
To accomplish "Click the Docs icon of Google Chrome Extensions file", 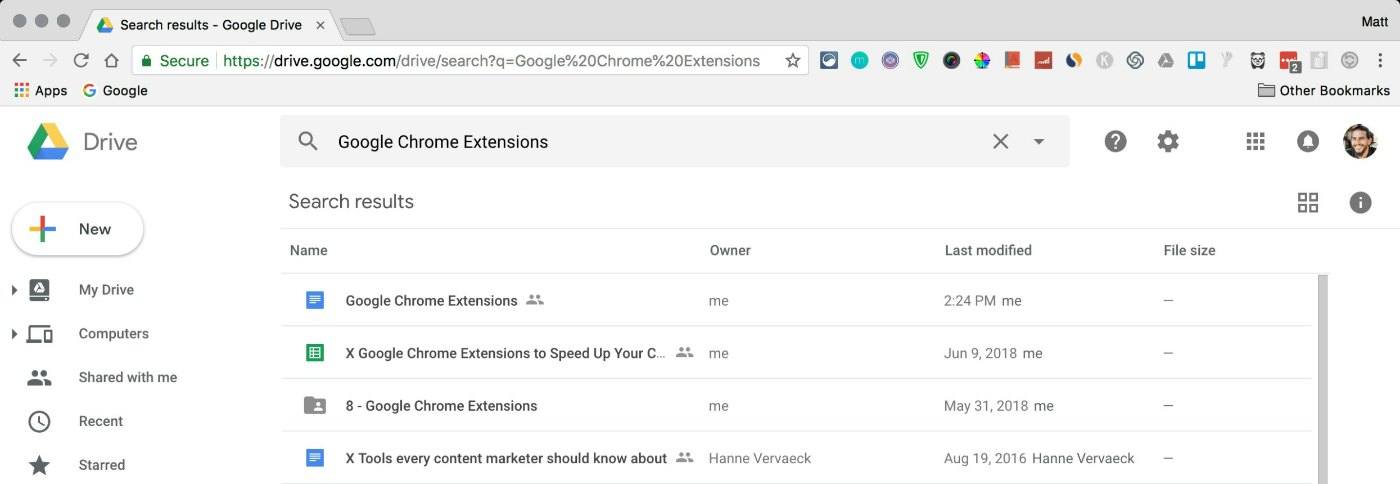I will [315, 300].
